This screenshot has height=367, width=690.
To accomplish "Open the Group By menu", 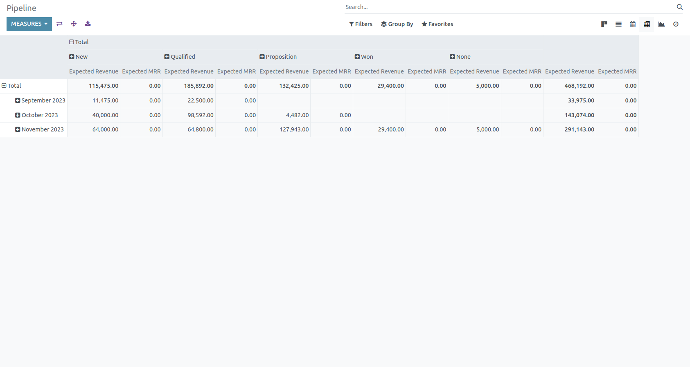I will tap(397, 24).
